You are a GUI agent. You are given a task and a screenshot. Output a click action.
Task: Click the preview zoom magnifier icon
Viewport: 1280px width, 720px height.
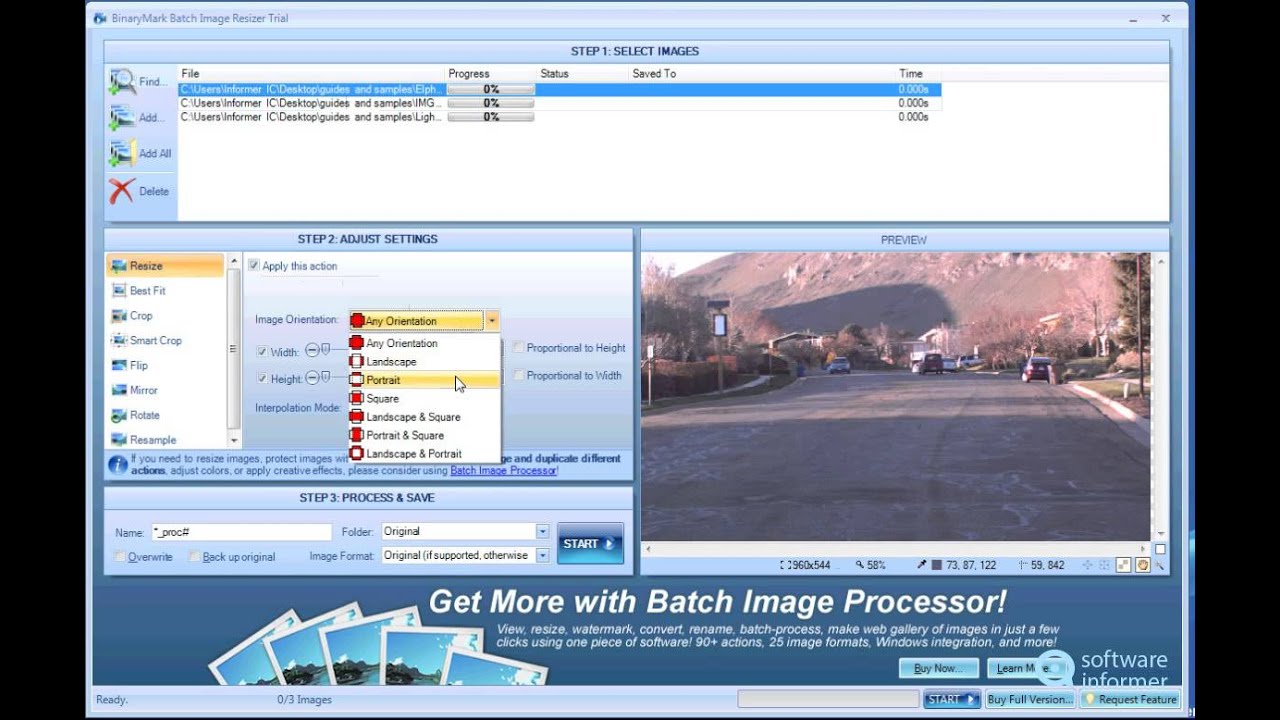pos(860,565)
